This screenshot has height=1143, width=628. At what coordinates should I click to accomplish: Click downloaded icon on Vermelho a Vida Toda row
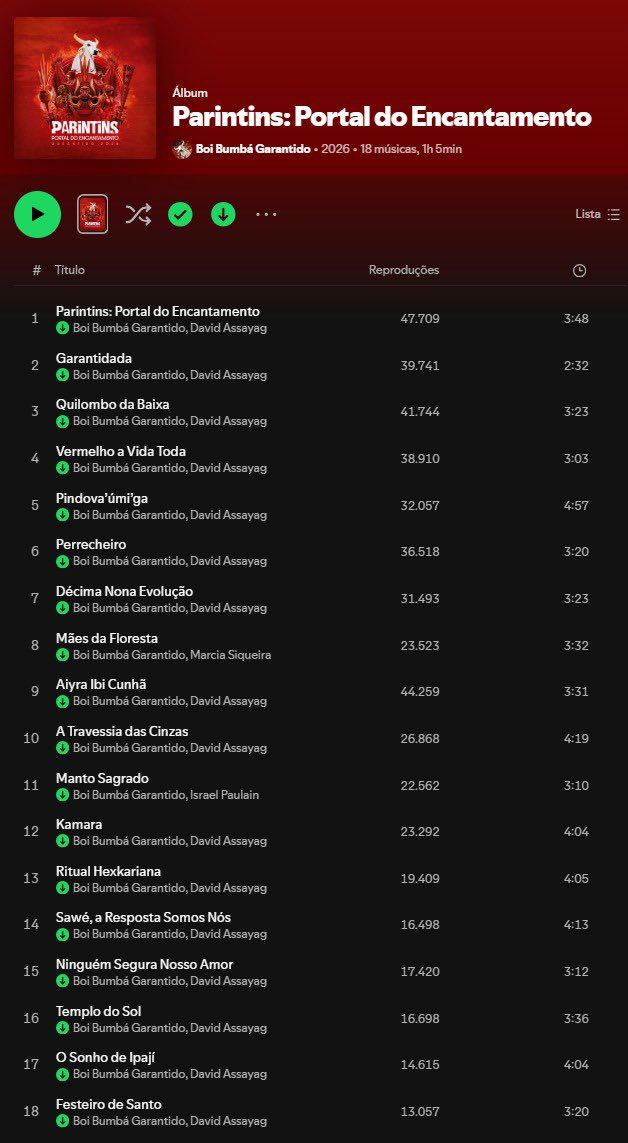click(x=63, y=468)
